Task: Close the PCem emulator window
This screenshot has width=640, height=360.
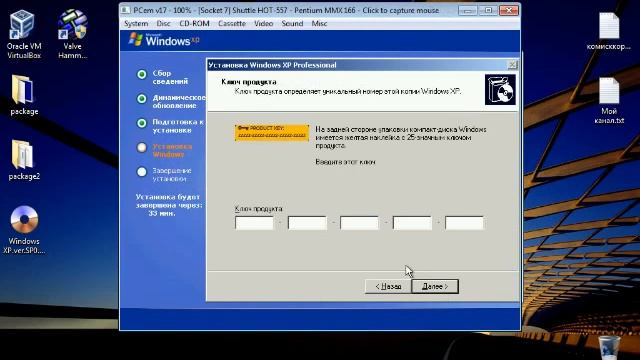Action: tap(509, 10)
